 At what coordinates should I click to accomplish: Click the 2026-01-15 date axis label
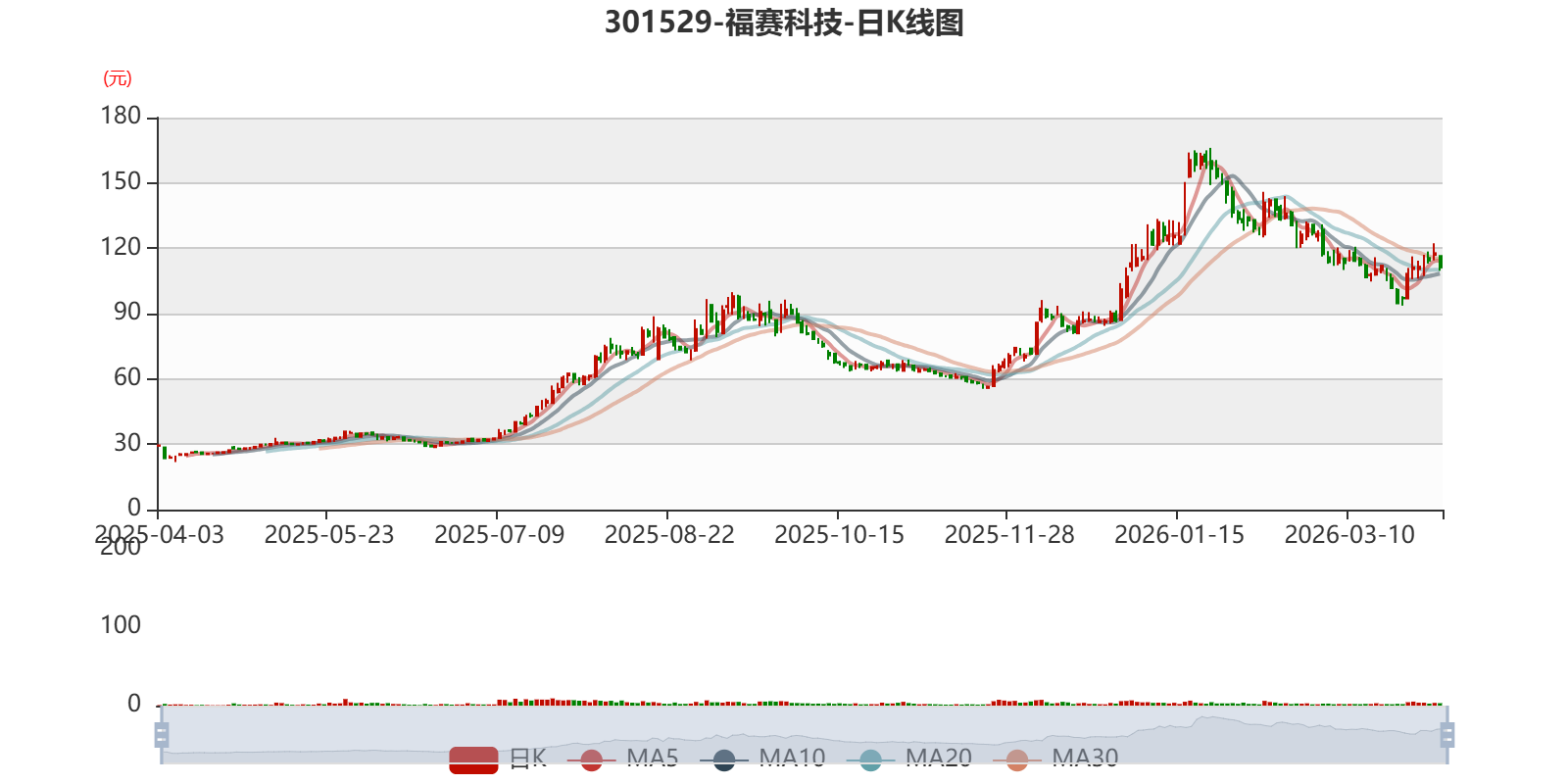pyautogui.click(x=1180, y=535)
